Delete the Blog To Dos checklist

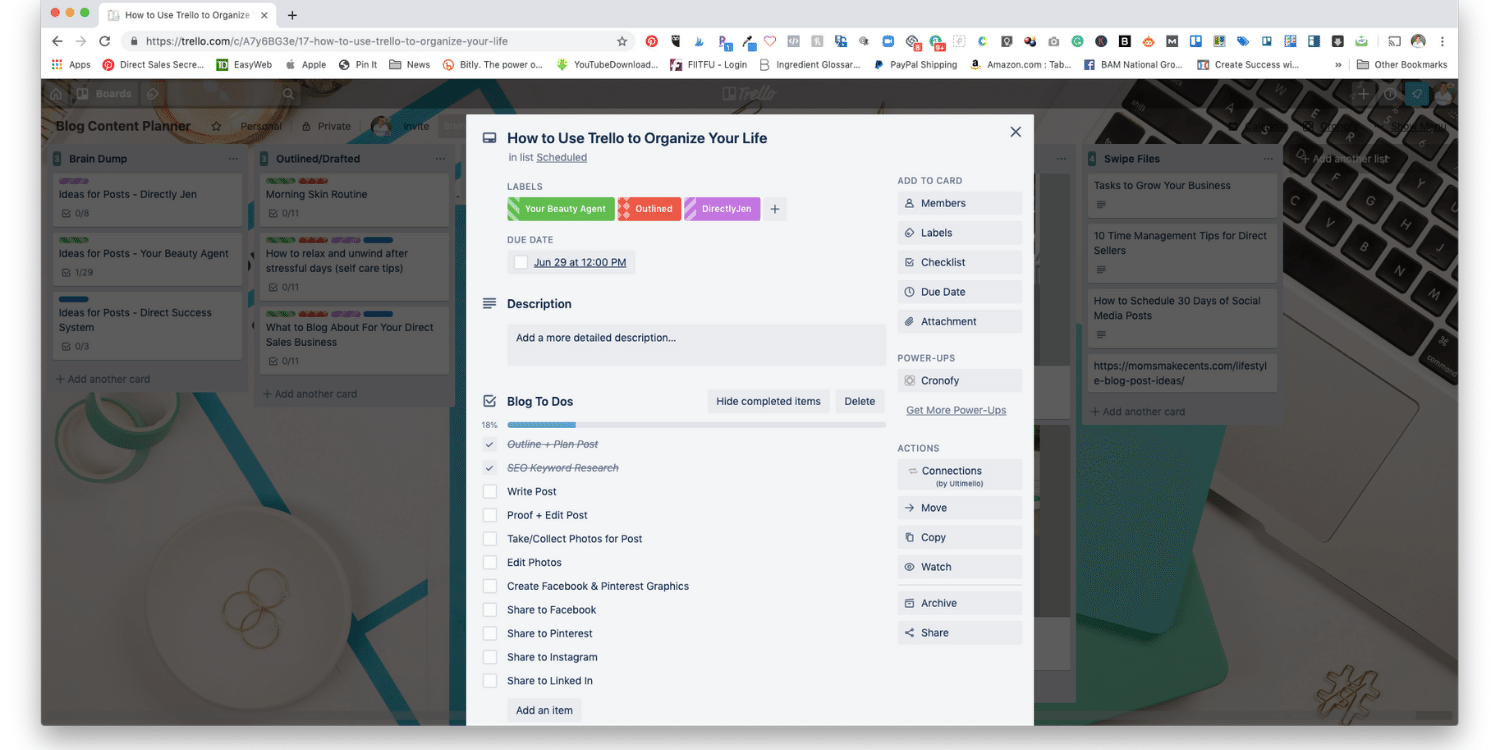click(x=860, y=401)
